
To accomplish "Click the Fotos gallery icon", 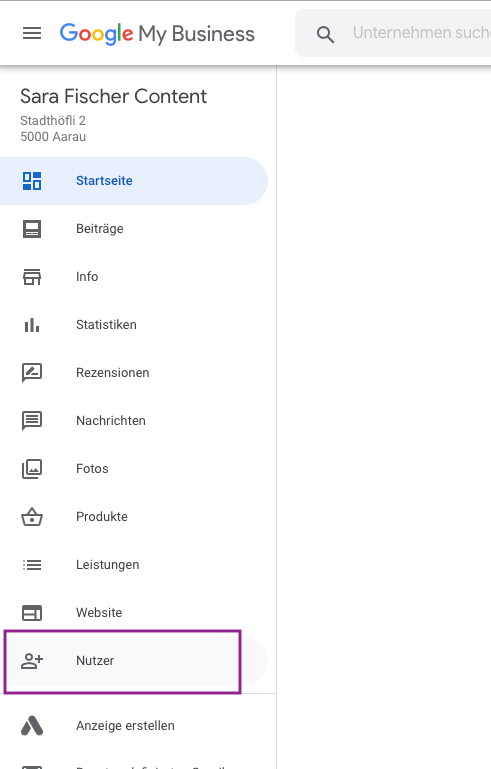I will 32,469.
